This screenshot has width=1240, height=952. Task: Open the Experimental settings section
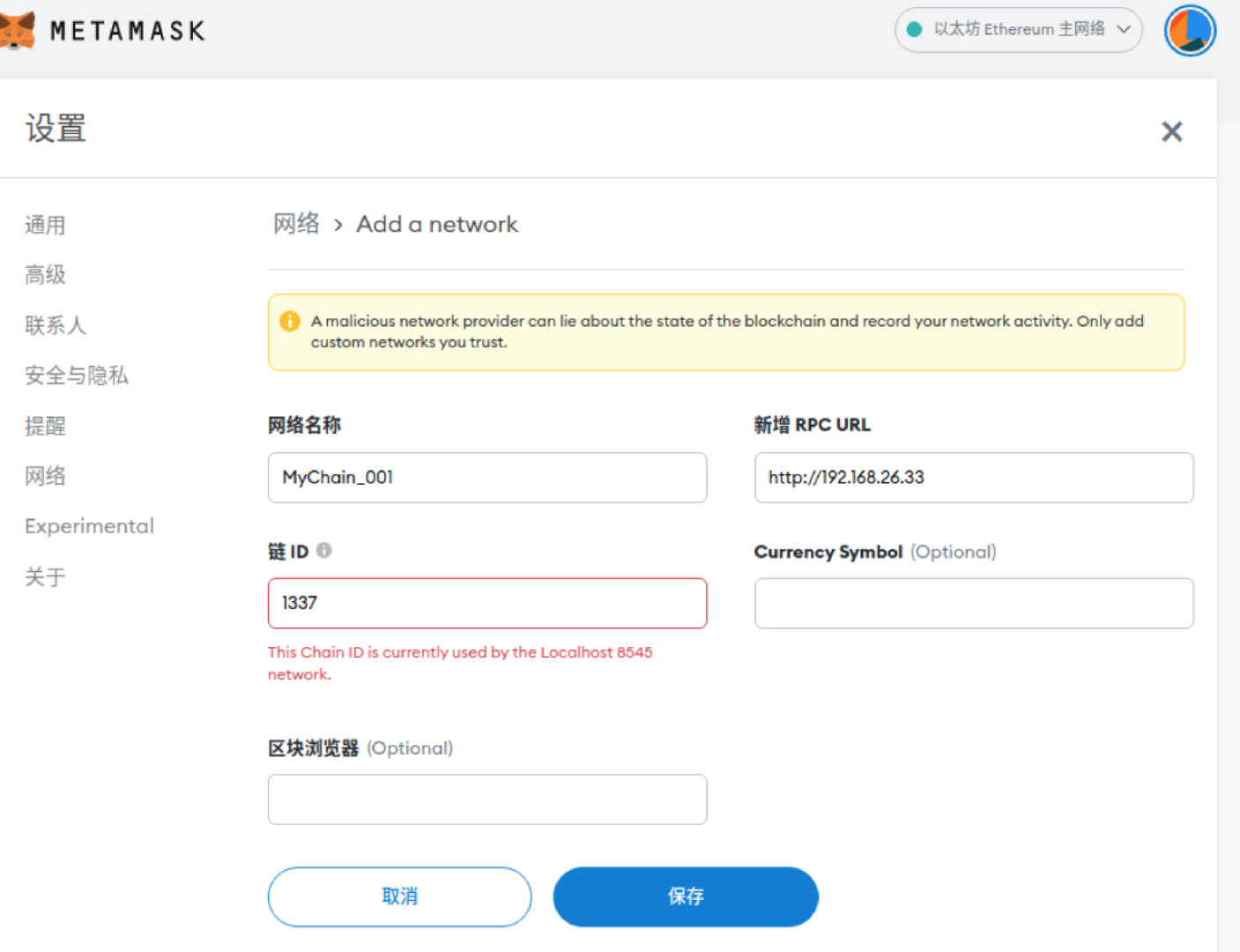click(89, 526)
